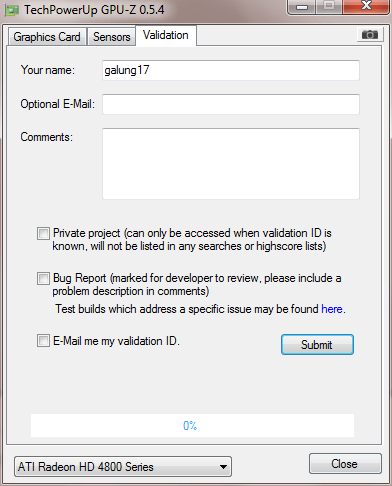
Task: Click inside the Comments text area
Action: 231,164
